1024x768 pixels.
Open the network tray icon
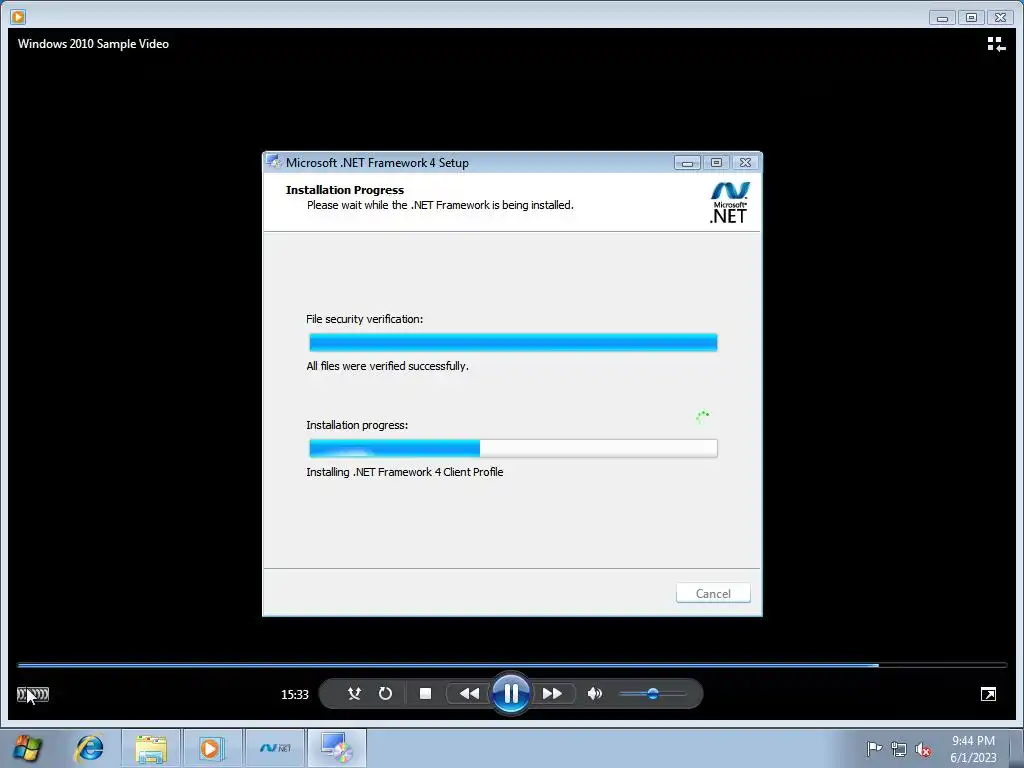(899, 749)
